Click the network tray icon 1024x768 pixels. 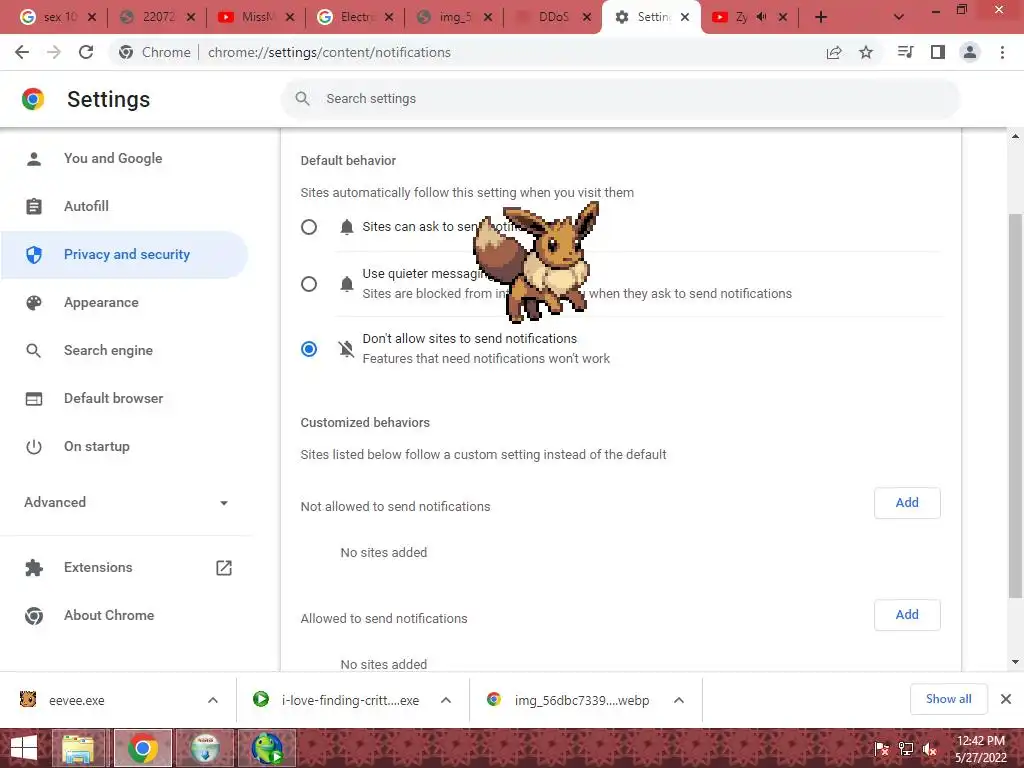pyautogui.click(x=906, y=748)
